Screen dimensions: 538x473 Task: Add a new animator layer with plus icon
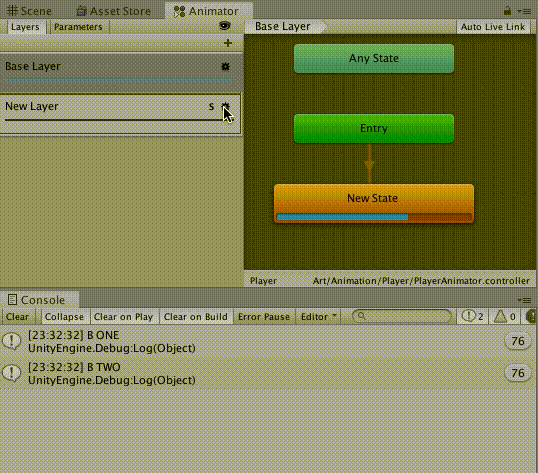point(228,43)
